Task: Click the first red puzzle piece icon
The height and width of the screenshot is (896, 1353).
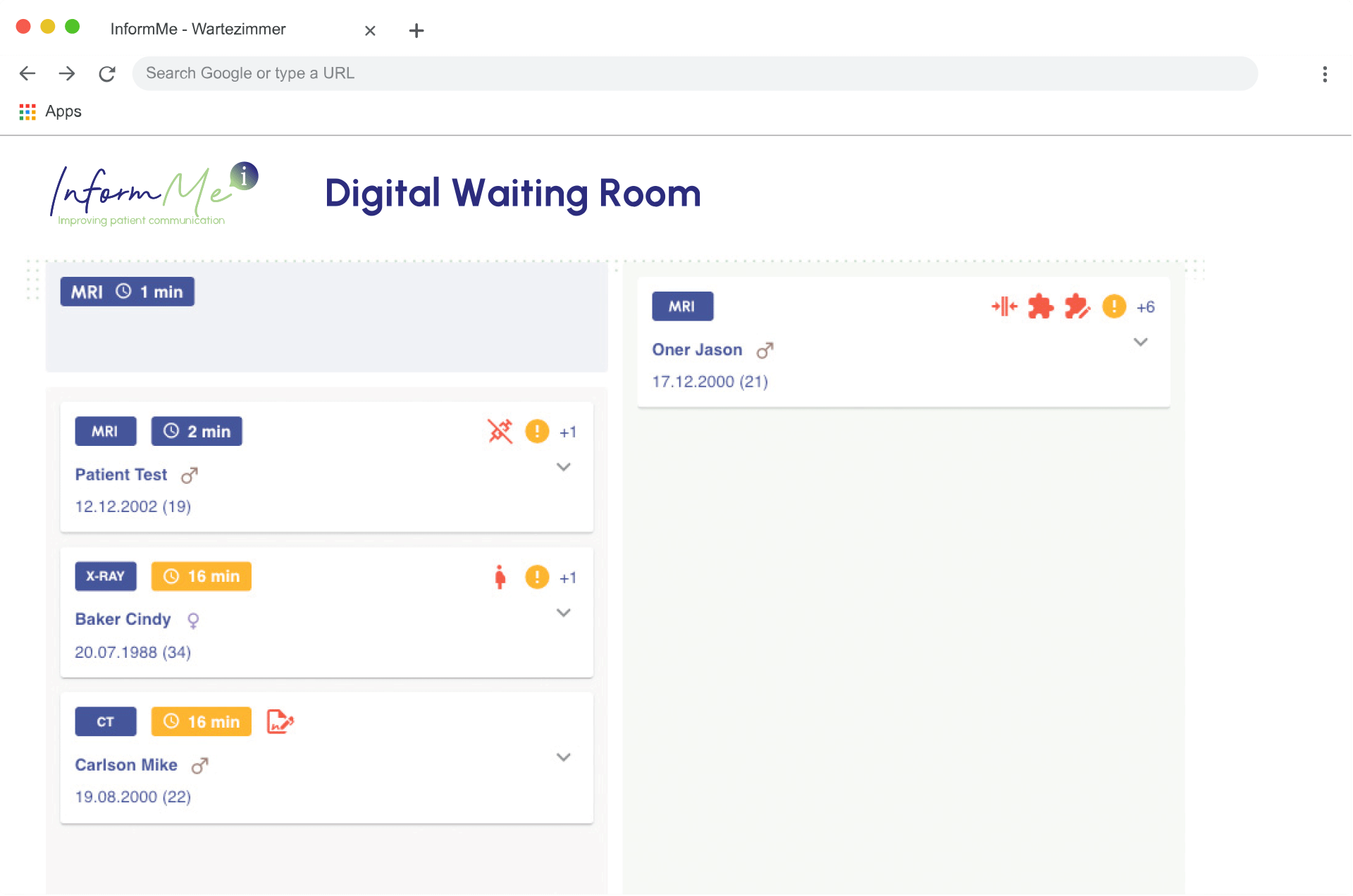Action: coord(1040,306)
